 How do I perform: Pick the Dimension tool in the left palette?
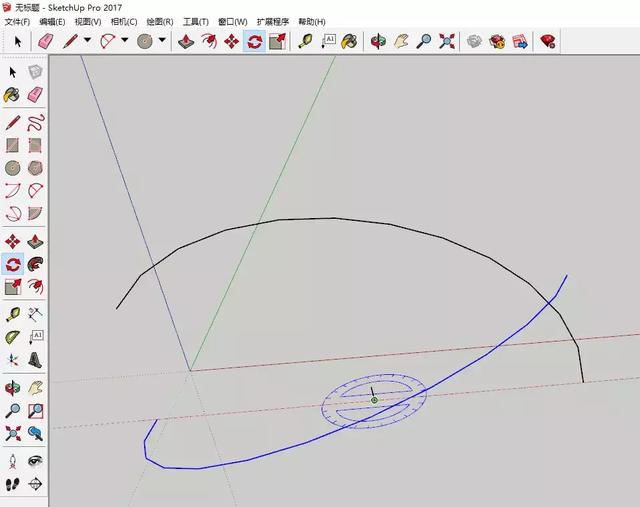click(35, 314)
